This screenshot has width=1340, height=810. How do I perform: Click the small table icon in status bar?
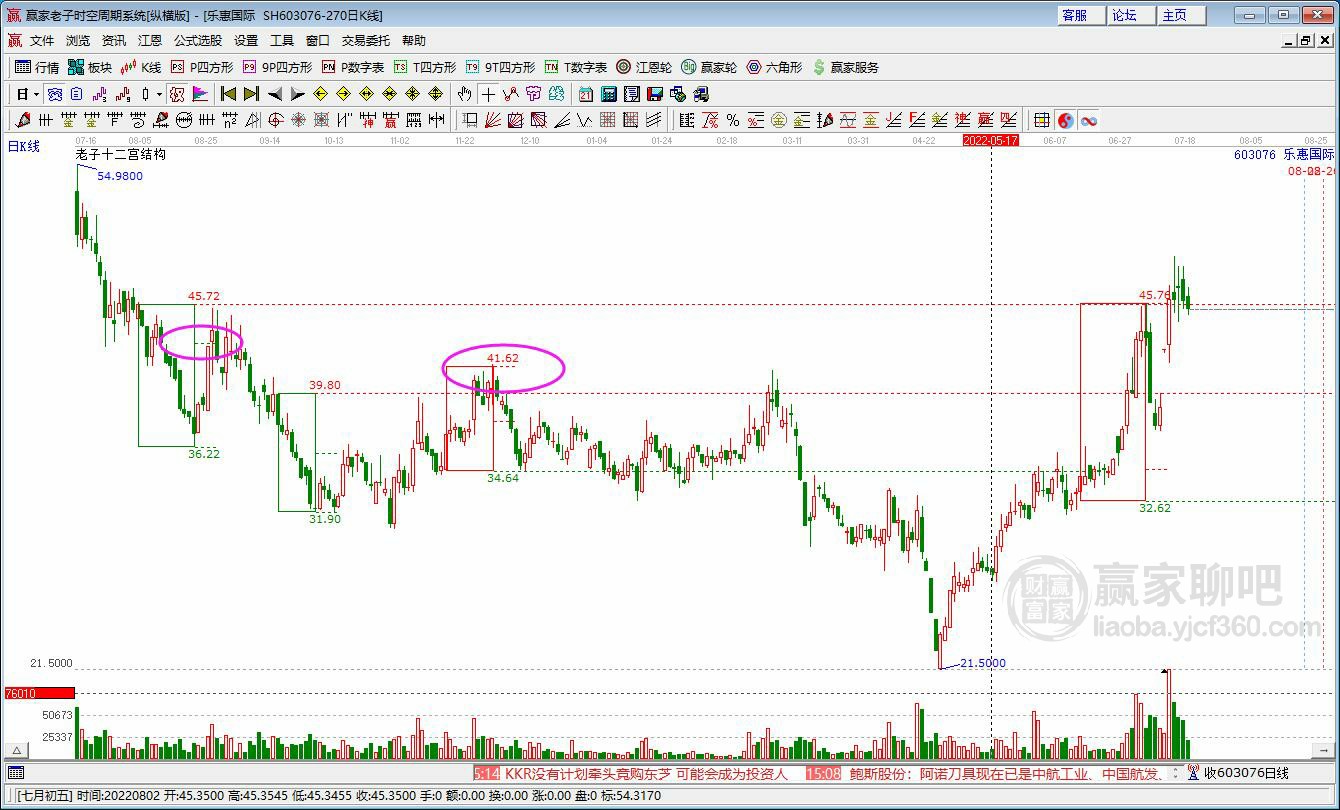14,773
